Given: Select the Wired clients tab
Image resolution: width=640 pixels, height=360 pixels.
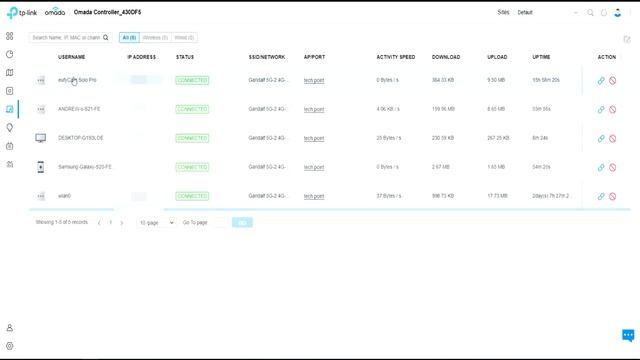Looking at the screenshot, I should point(184,38).
